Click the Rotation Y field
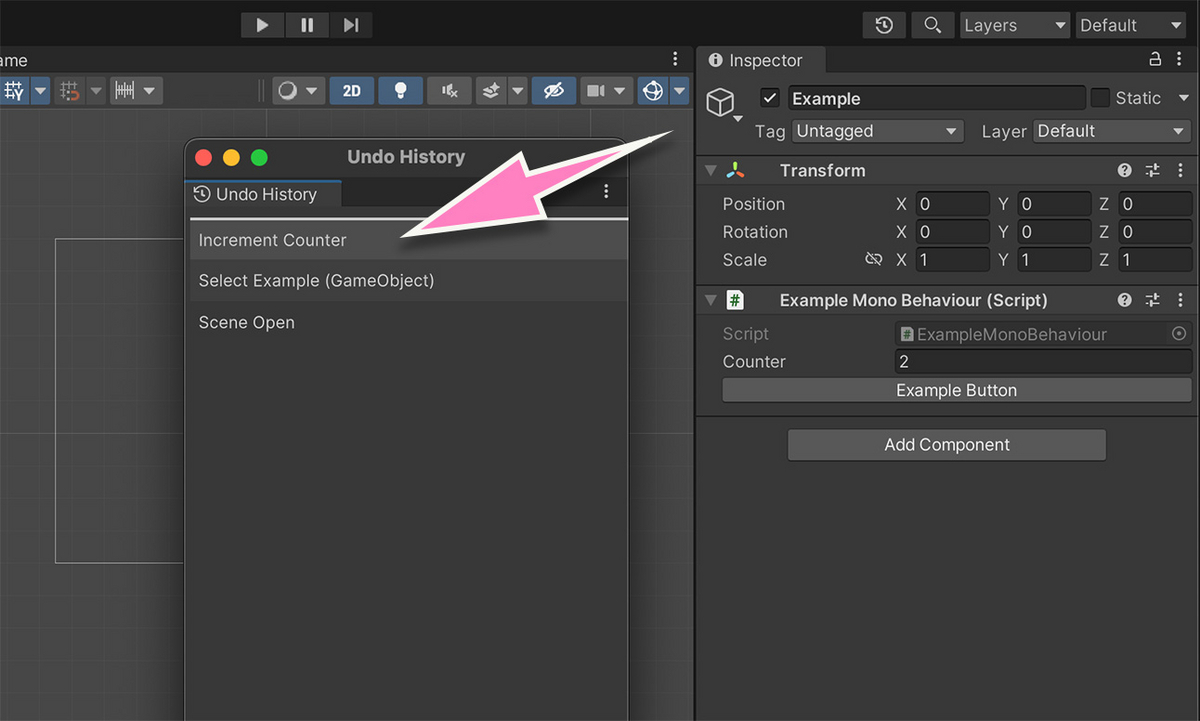The height and width of the screenshot is (721, 1200). click(1055, 232)
